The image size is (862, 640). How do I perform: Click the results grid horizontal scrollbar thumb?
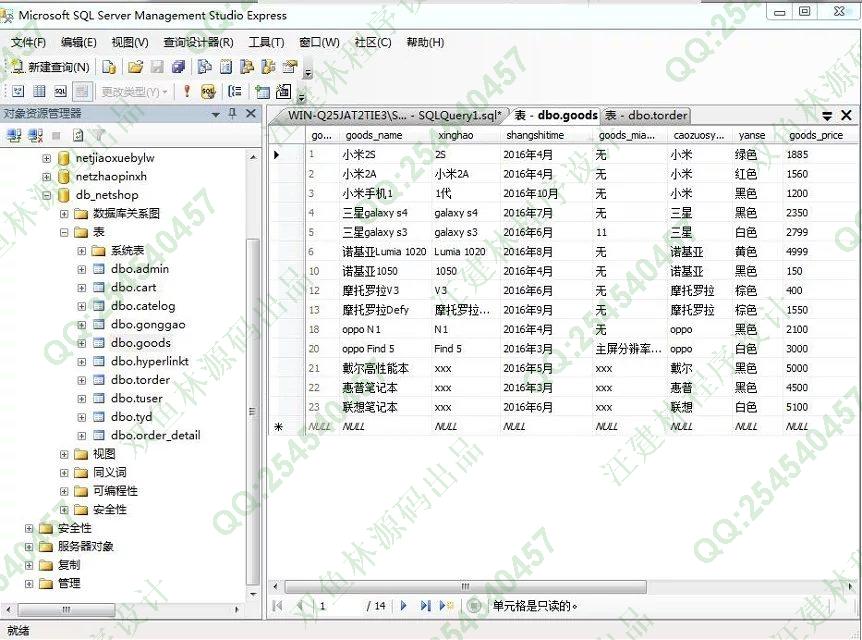point(465,587)
